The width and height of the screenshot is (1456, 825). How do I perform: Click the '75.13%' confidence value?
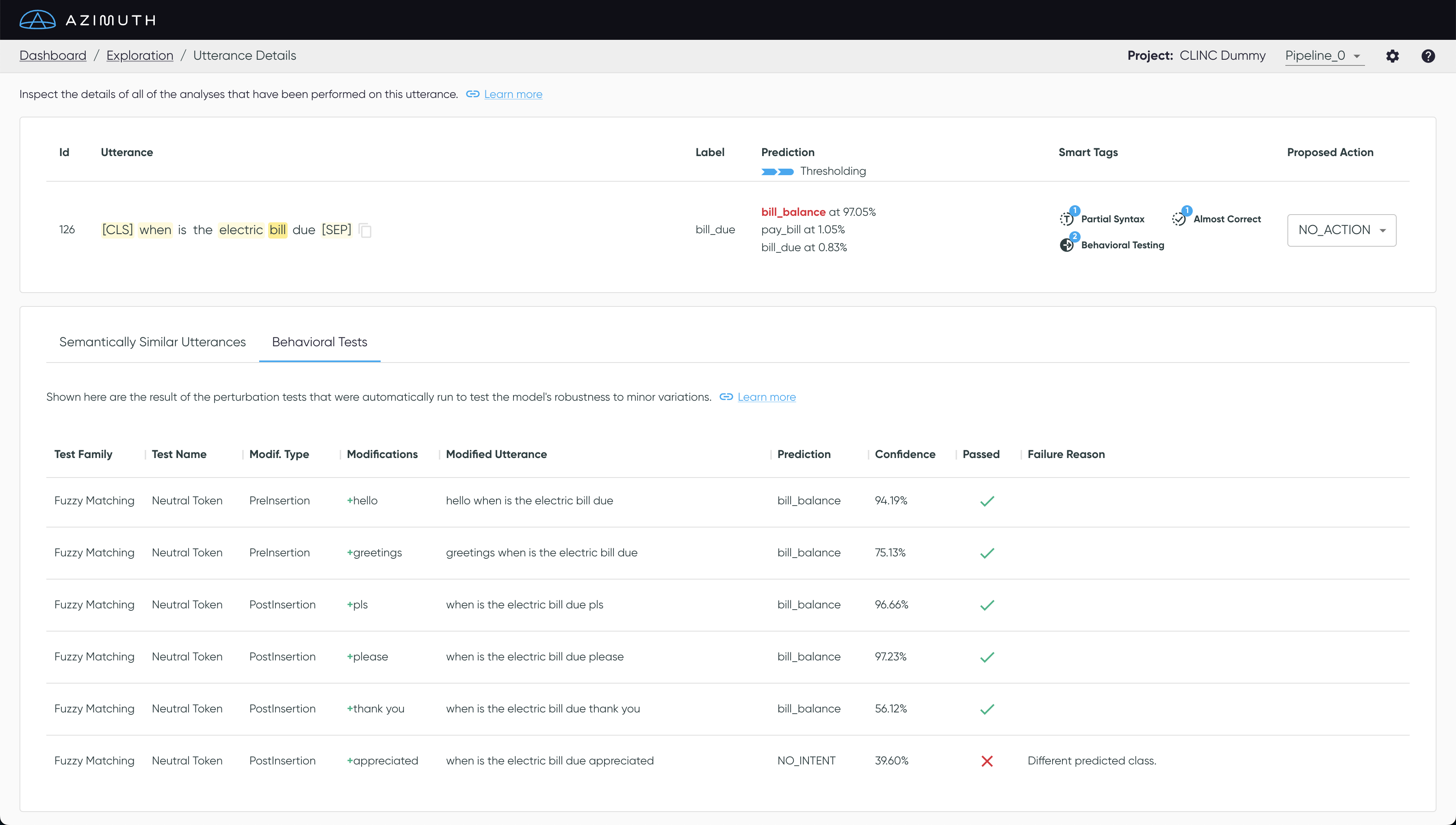pos(890,552)
